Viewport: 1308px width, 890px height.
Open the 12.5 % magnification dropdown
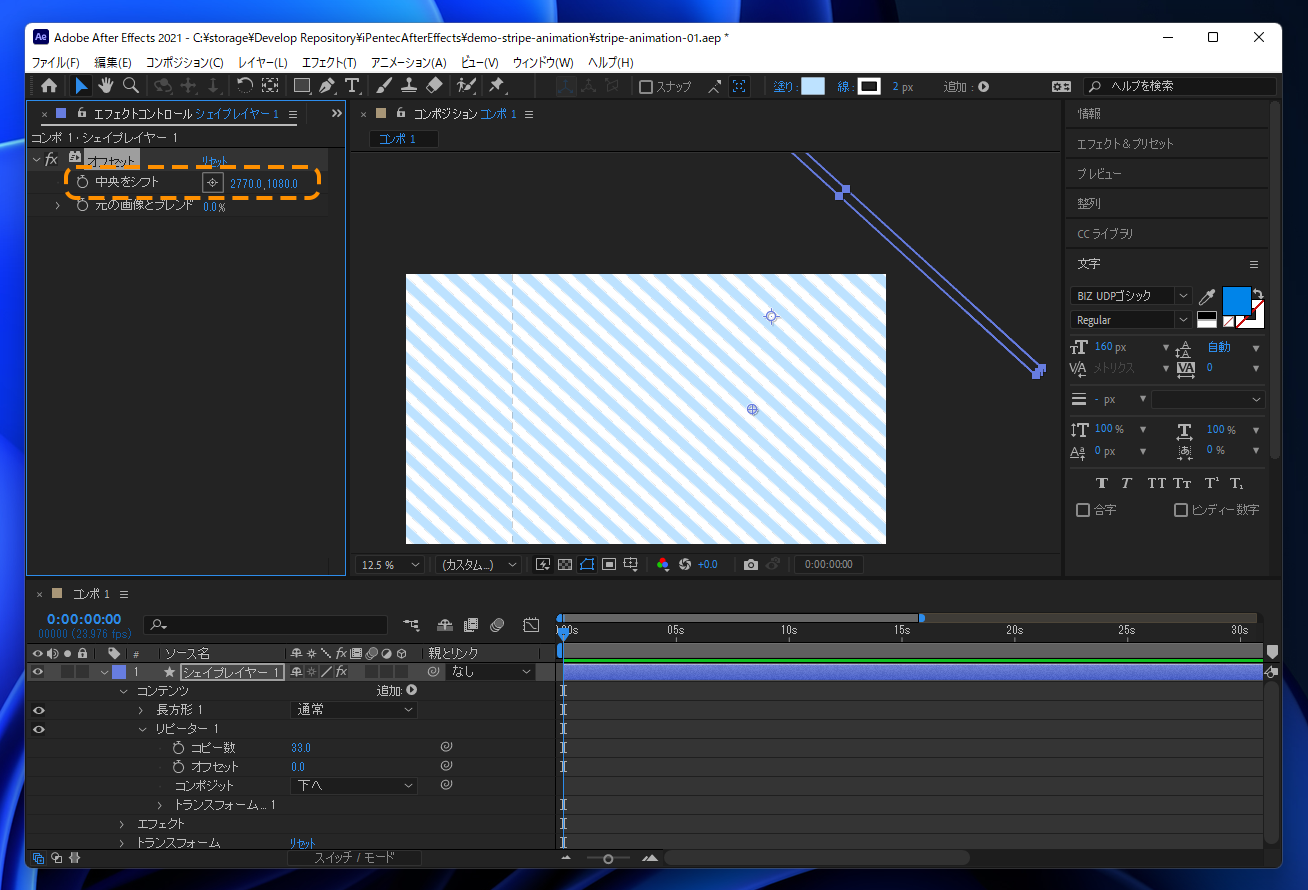[389, 565]
